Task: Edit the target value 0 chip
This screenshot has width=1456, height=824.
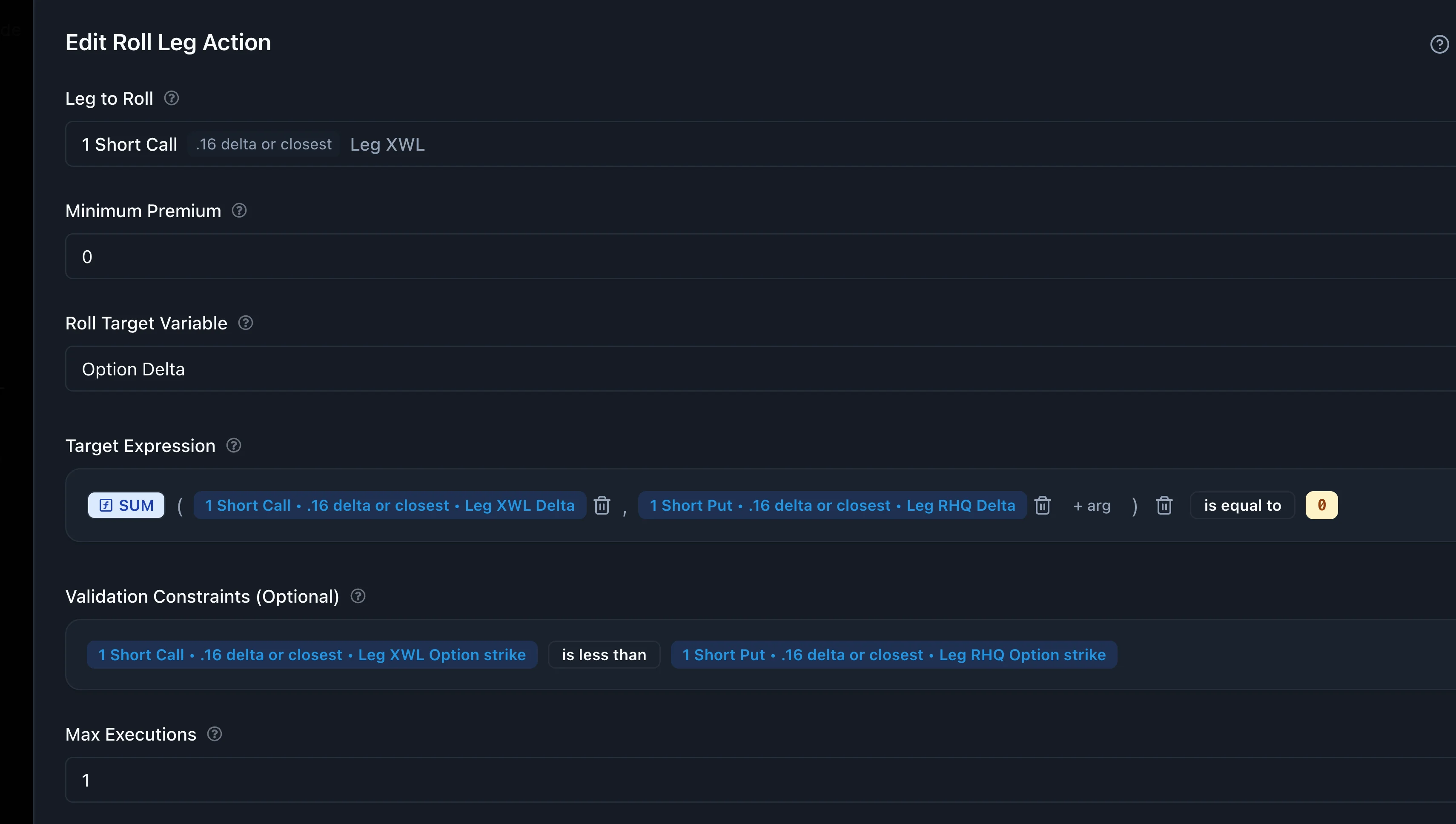Action: point(1321,505)
